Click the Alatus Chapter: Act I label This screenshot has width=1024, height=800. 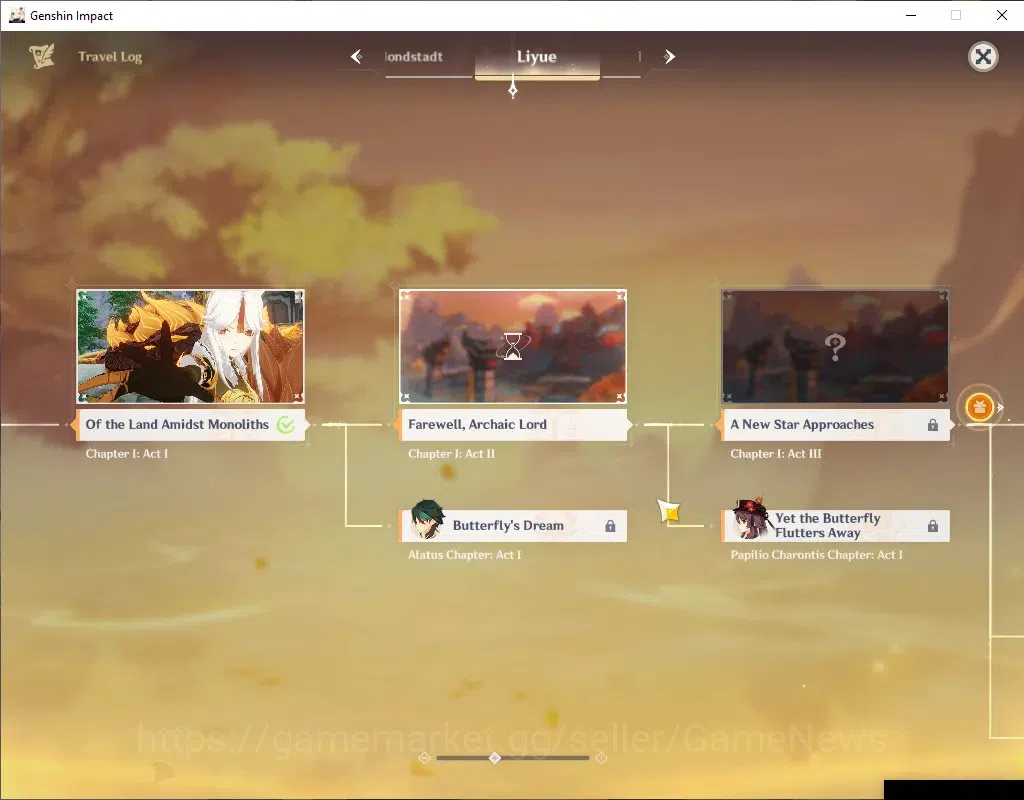tap(464, 555)
